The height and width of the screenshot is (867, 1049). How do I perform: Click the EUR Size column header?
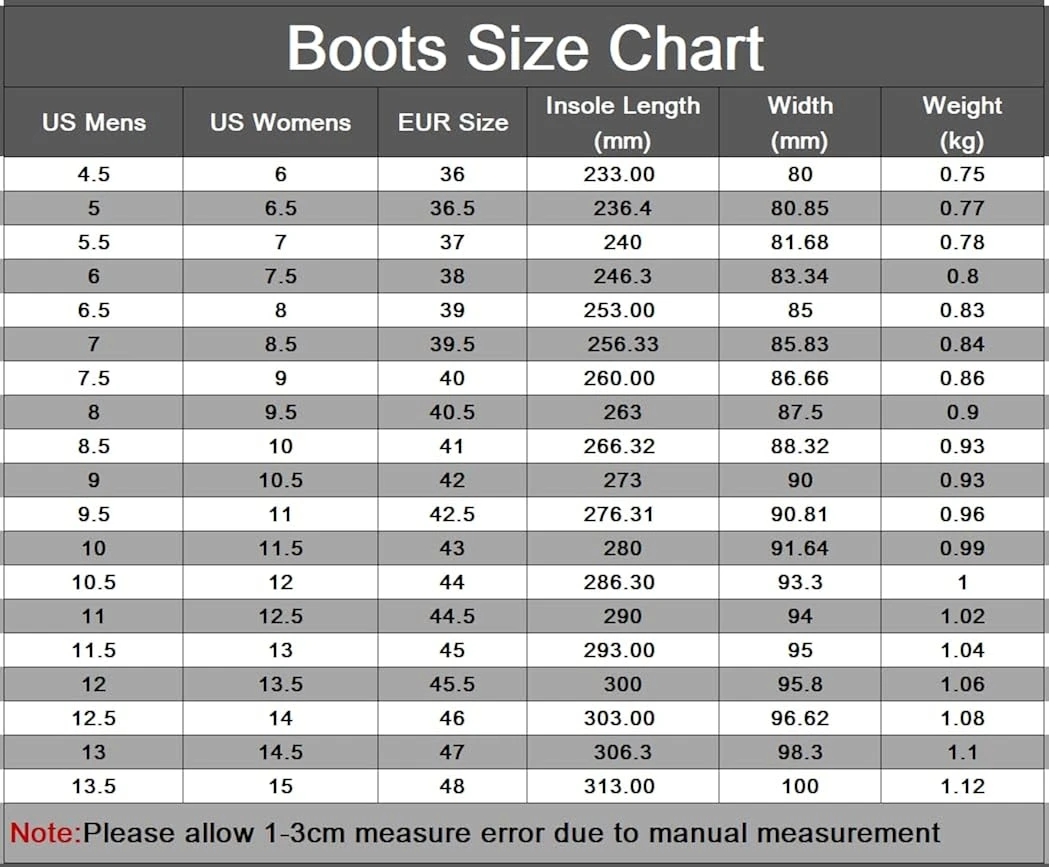(452, 123)
